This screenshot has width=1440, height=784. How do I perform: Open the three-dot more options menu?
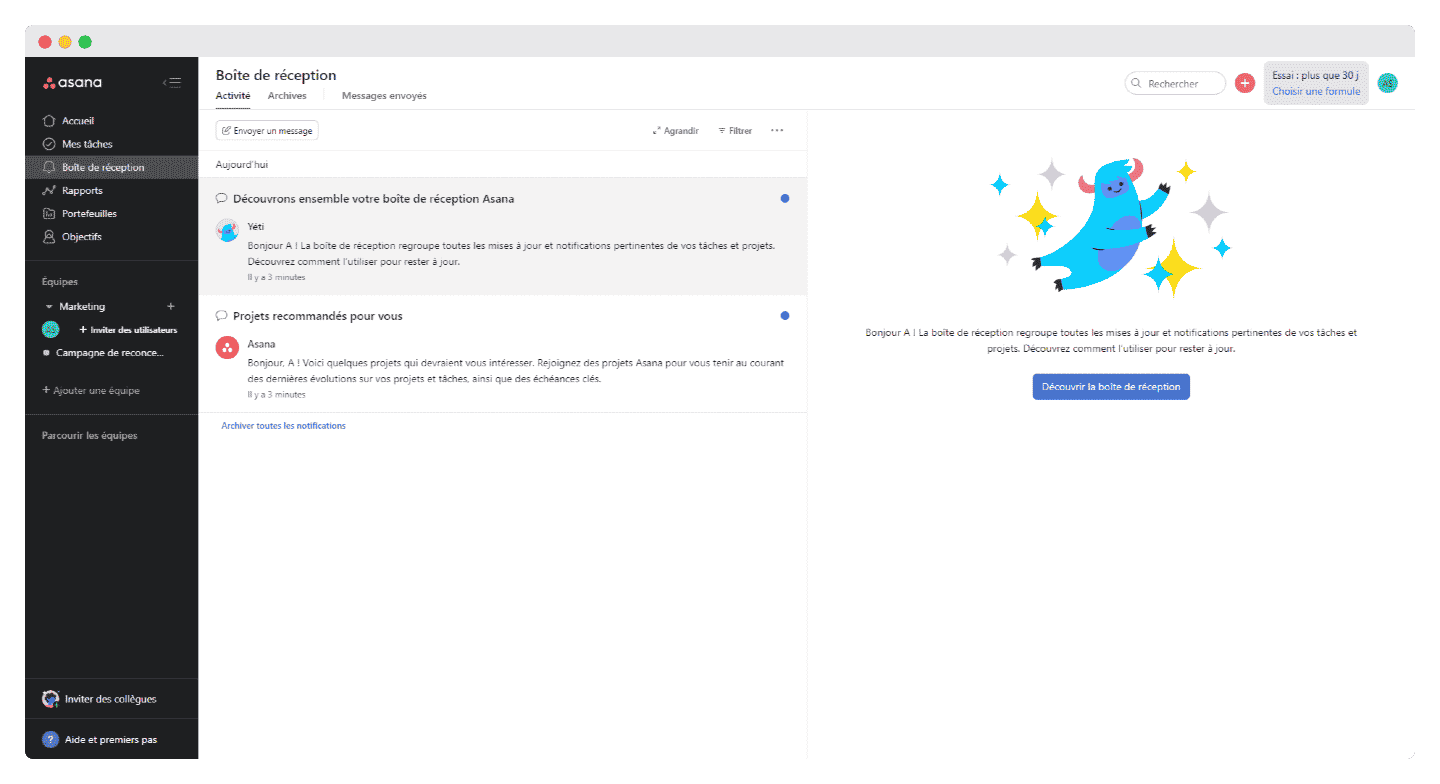point(777,130)
